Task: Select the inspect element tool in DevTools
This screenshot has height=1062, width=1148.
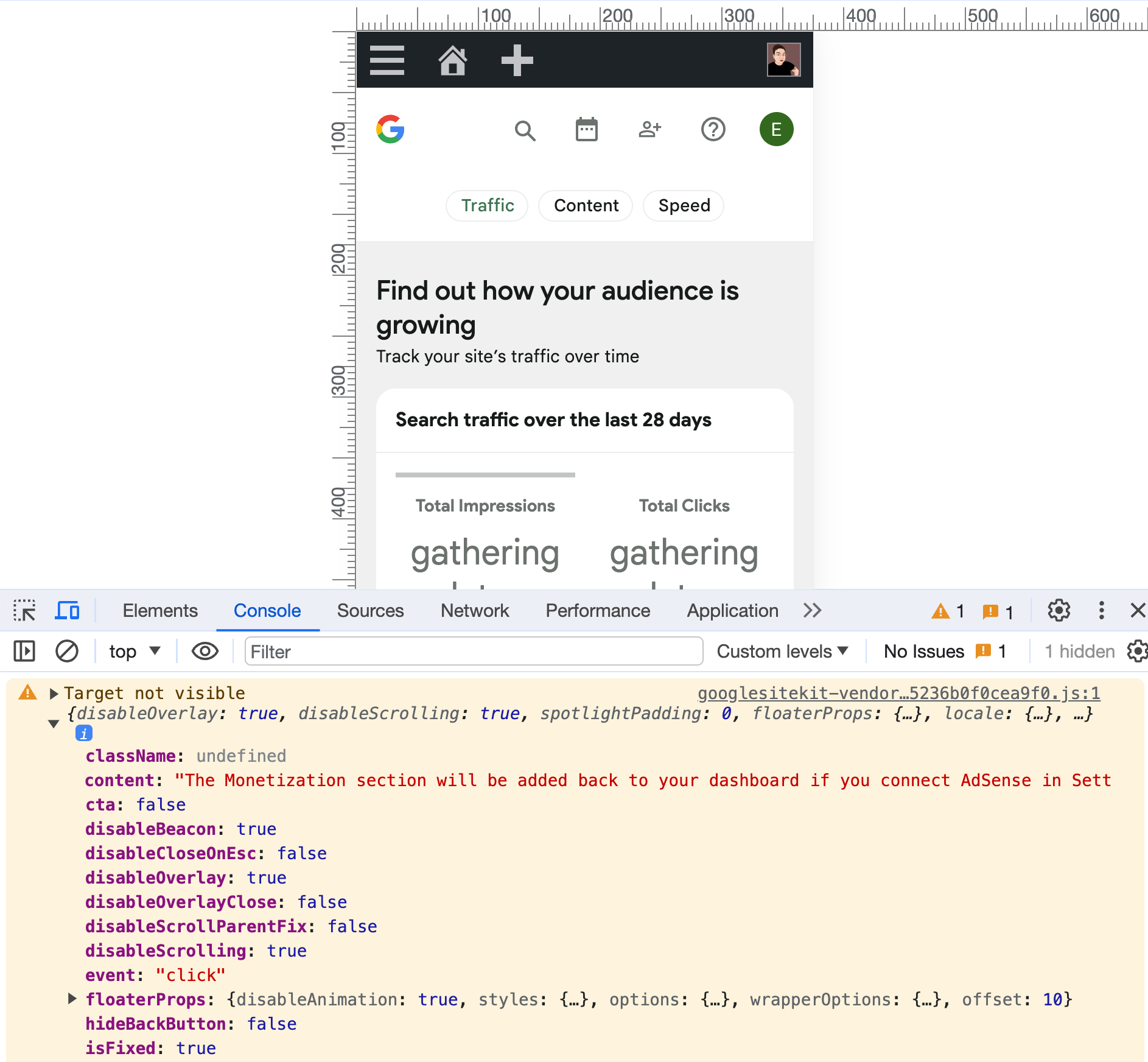Action: coord(24,610)
